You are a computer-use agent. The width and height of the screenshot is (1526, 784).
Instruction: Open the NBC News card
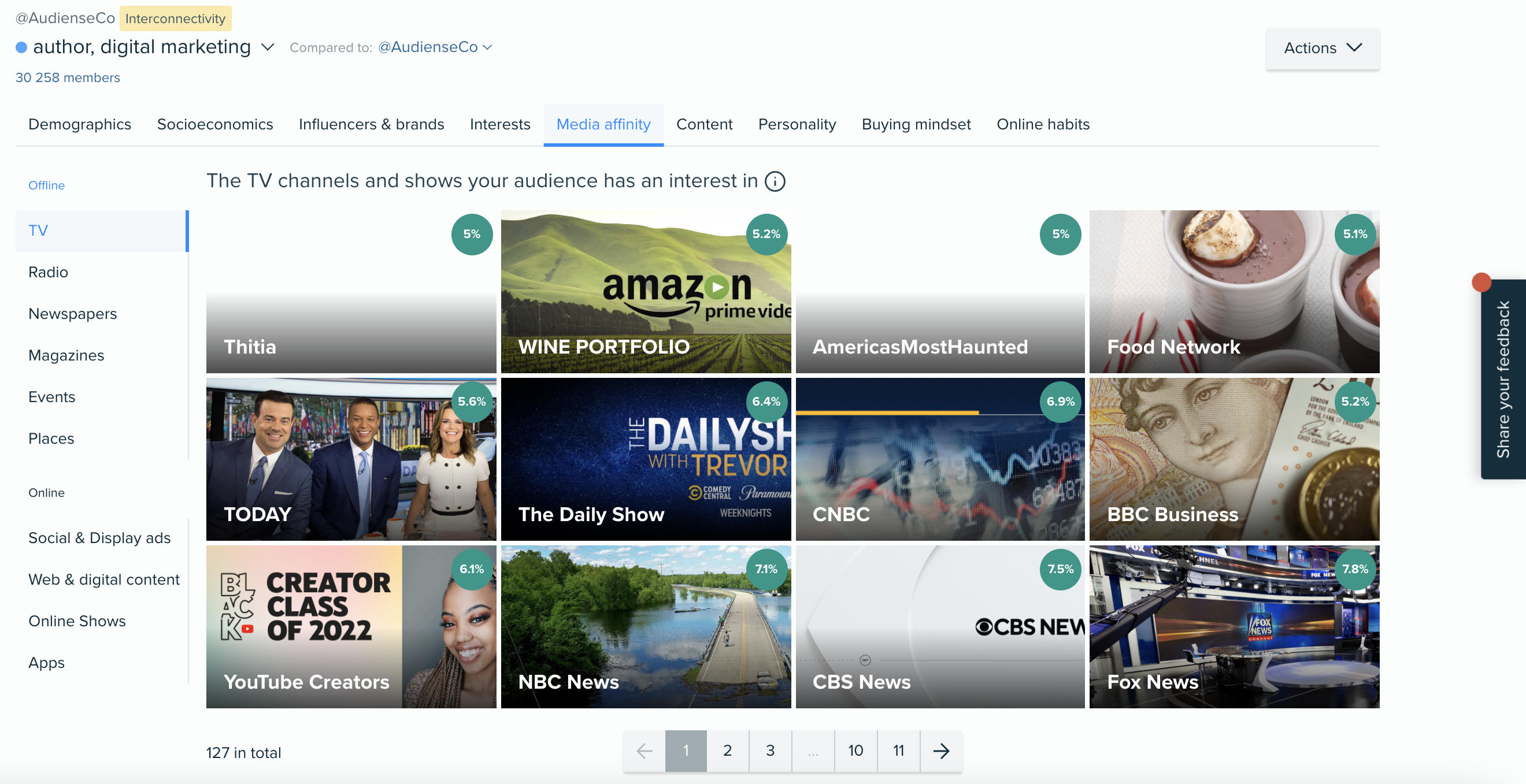coord(646,626)
